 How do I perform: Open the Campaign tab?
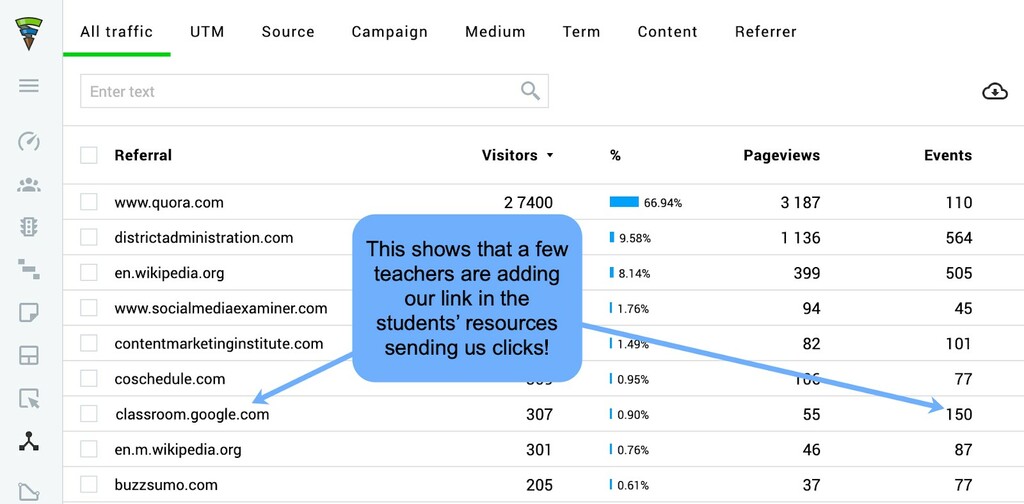pos(389,32)
